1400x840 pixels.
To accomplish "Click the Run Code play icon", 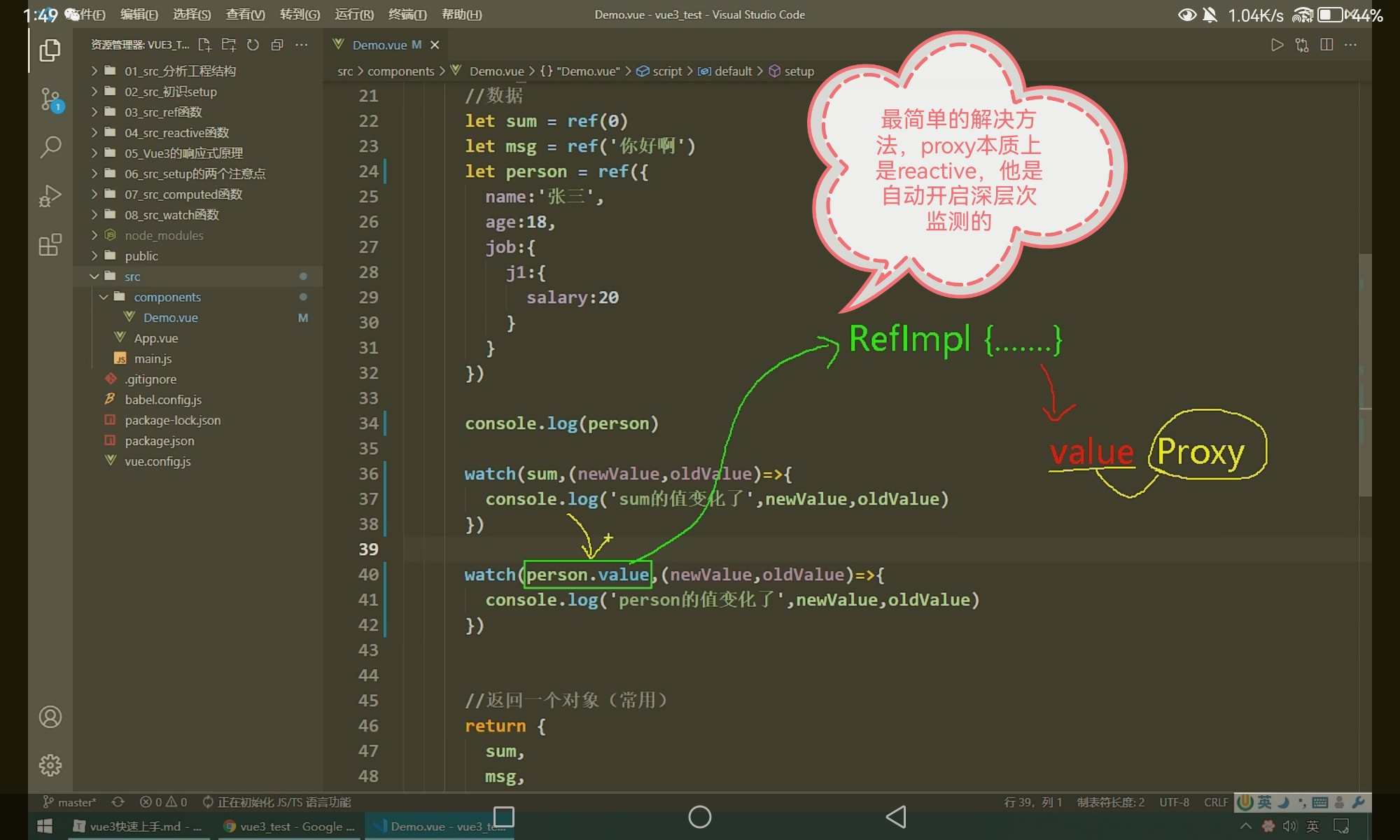I will pyautogui.click(x=1277, y=45).
